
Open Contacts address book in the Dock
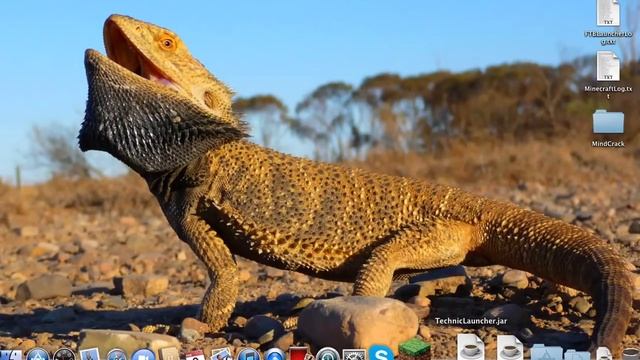(169, 353)
